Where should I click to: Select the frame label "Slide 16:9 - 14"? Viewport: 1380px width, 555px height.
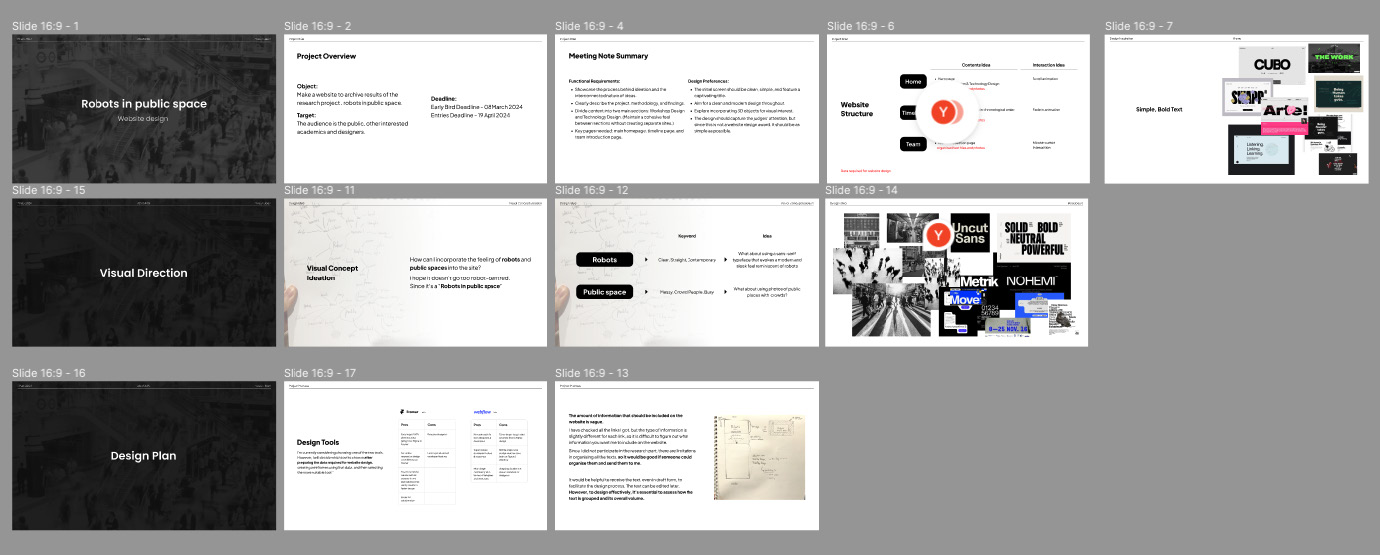[863, 190]
